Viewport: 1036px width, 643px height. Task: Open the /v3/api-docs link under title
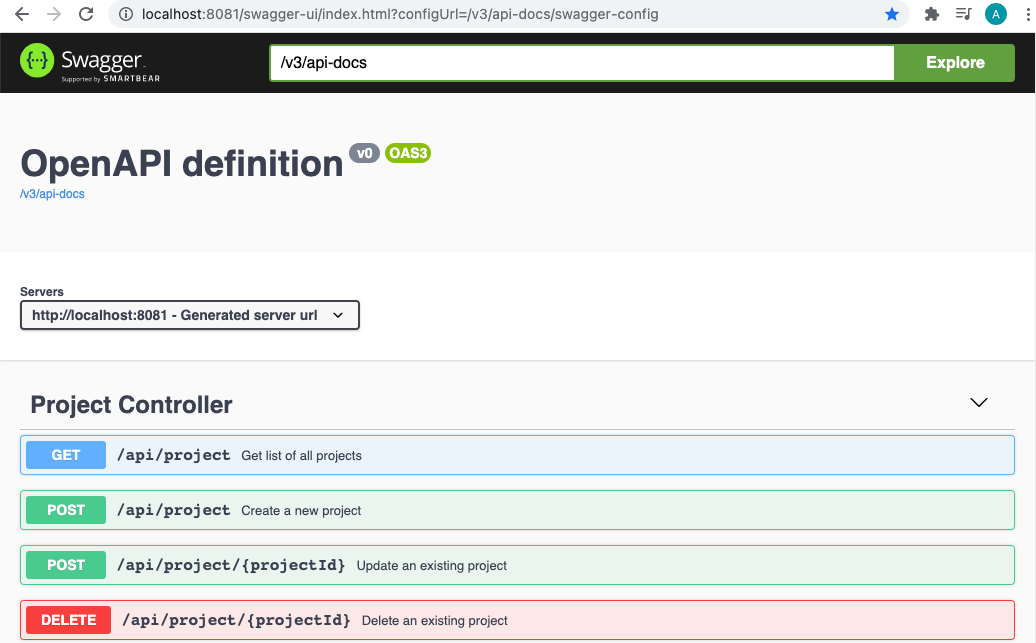52,194
